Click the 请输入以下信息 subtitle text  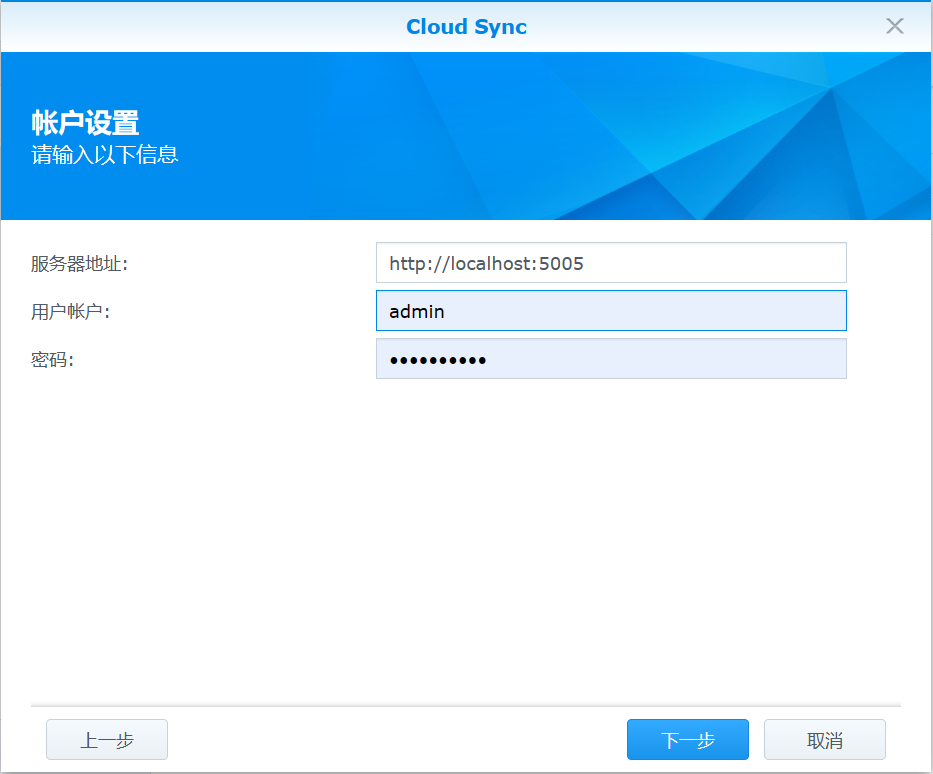105,155
